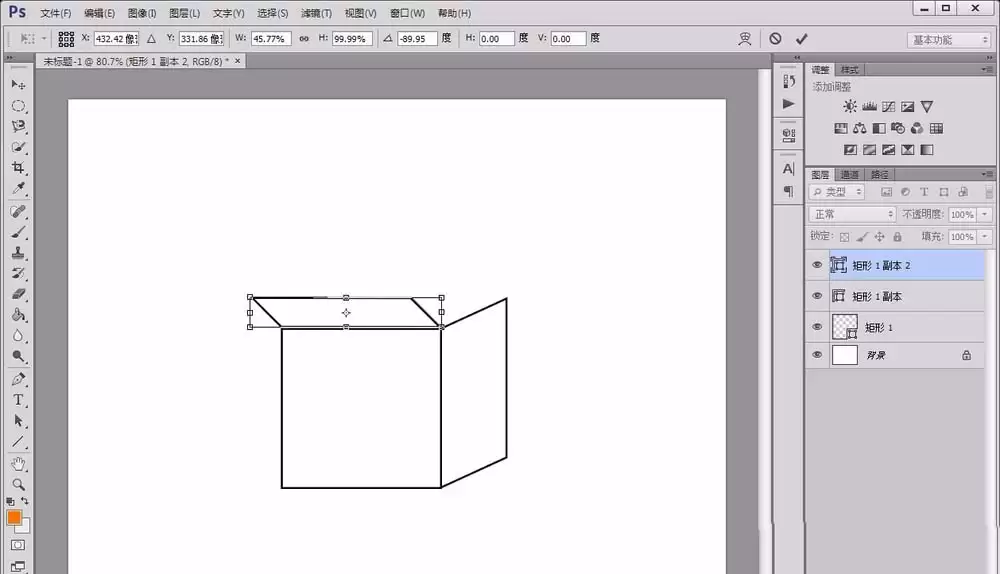Open the 滤镜(T) menu
1000x574 pixels.
point(316,13)
